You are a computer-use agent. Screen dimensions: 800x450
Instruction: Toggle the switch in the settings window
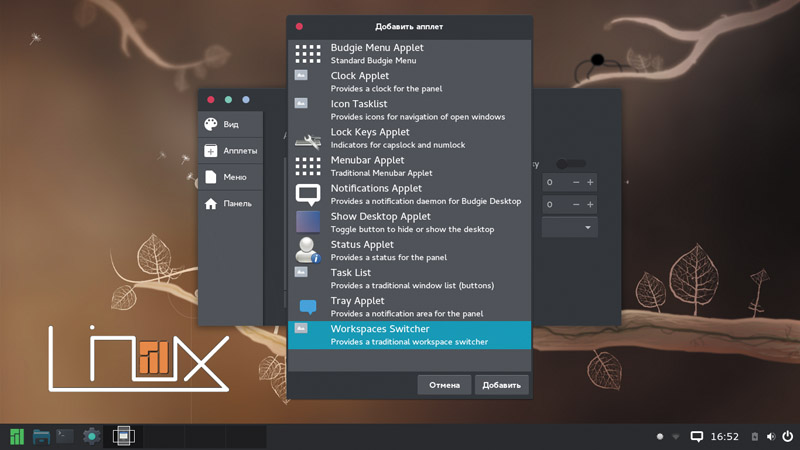point(571,164)
